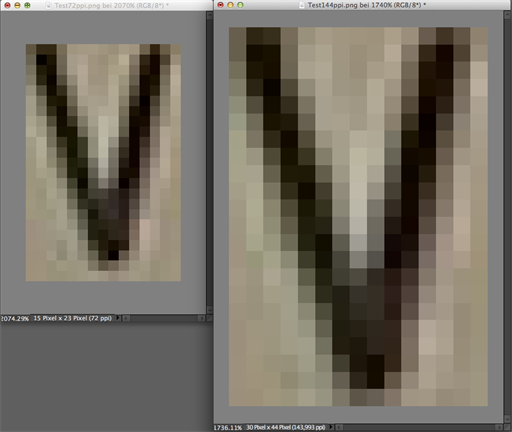The width and height of the screenshot is (512, 432).
Task: Click the resize grip of Test72ppi window
Action: tap(209, 318)
